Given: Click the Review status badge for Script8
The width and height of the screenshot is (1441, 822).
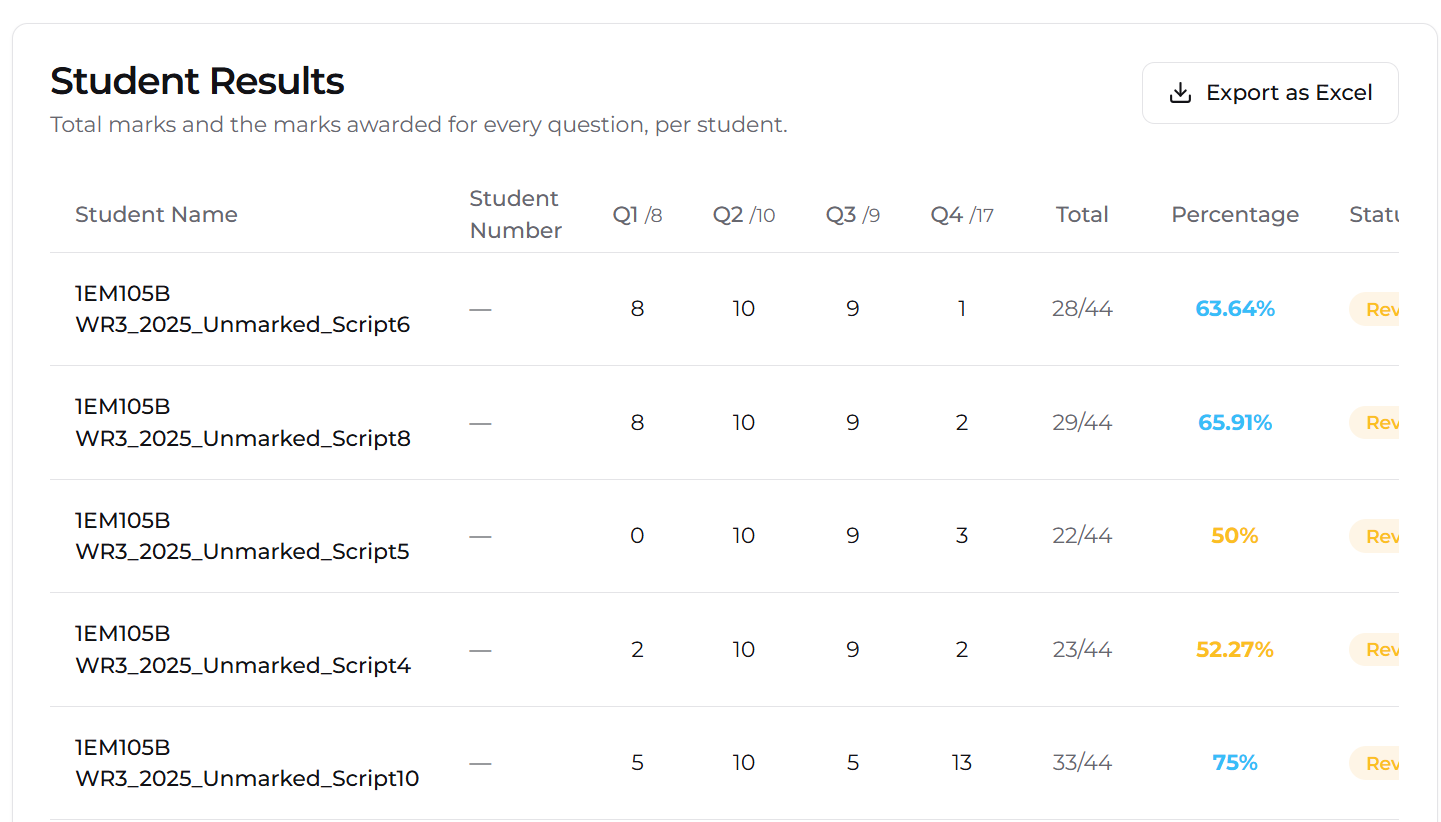Looking at the screenshot, I should point(1374,423).
